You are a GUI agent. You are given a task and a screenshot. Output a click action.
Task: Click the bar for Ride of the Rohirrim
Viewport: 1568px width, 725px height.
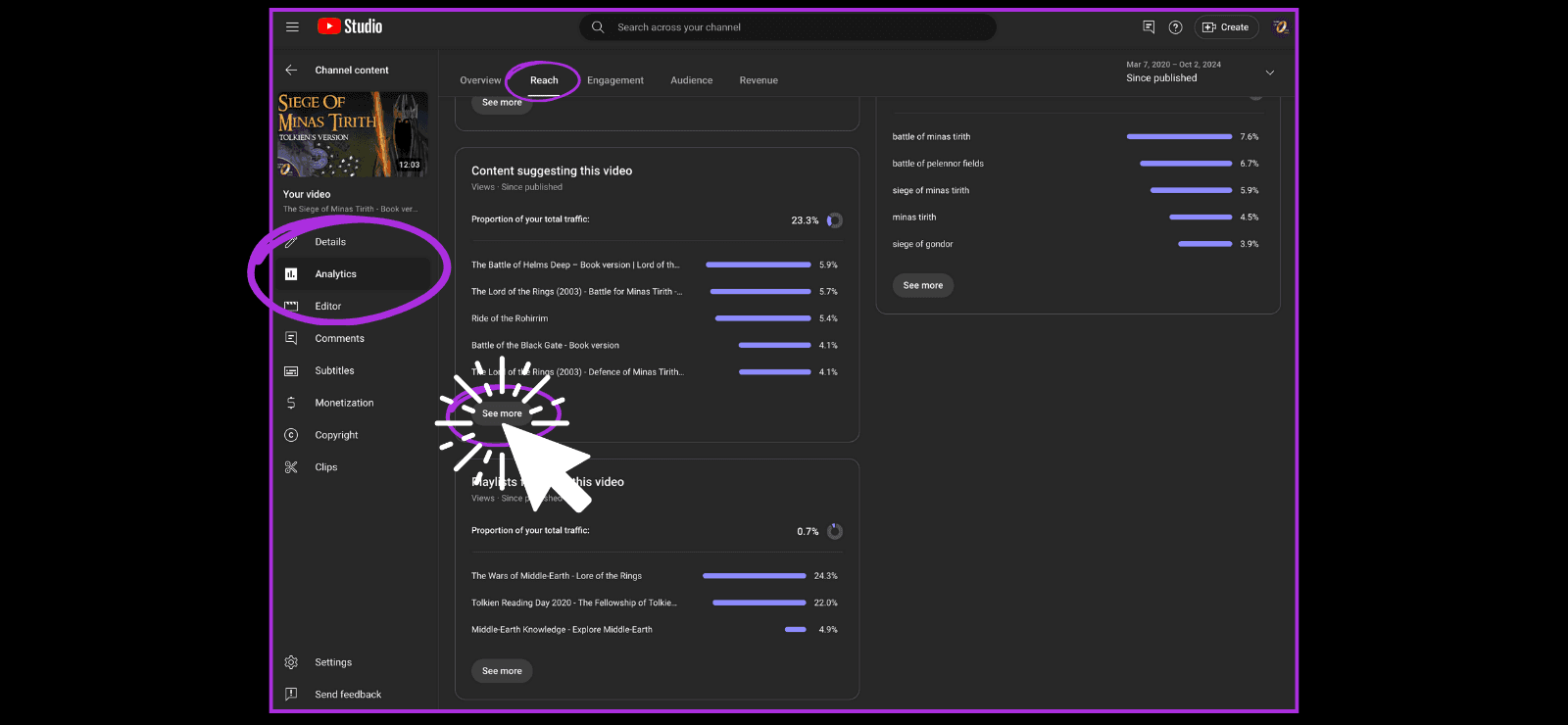pyautogui.click(x=763, y=318)
